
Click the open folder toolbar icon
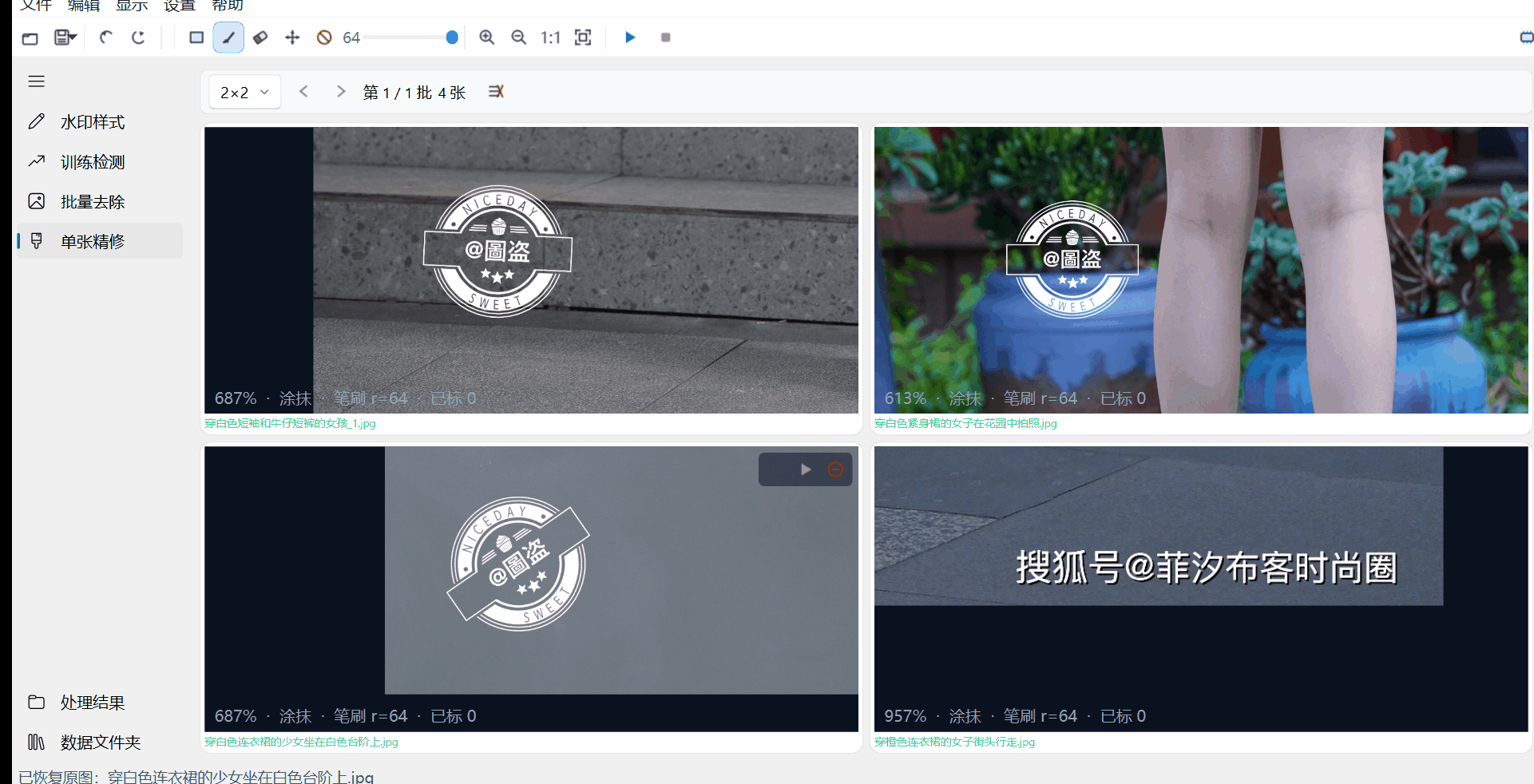tap(30, 38)
